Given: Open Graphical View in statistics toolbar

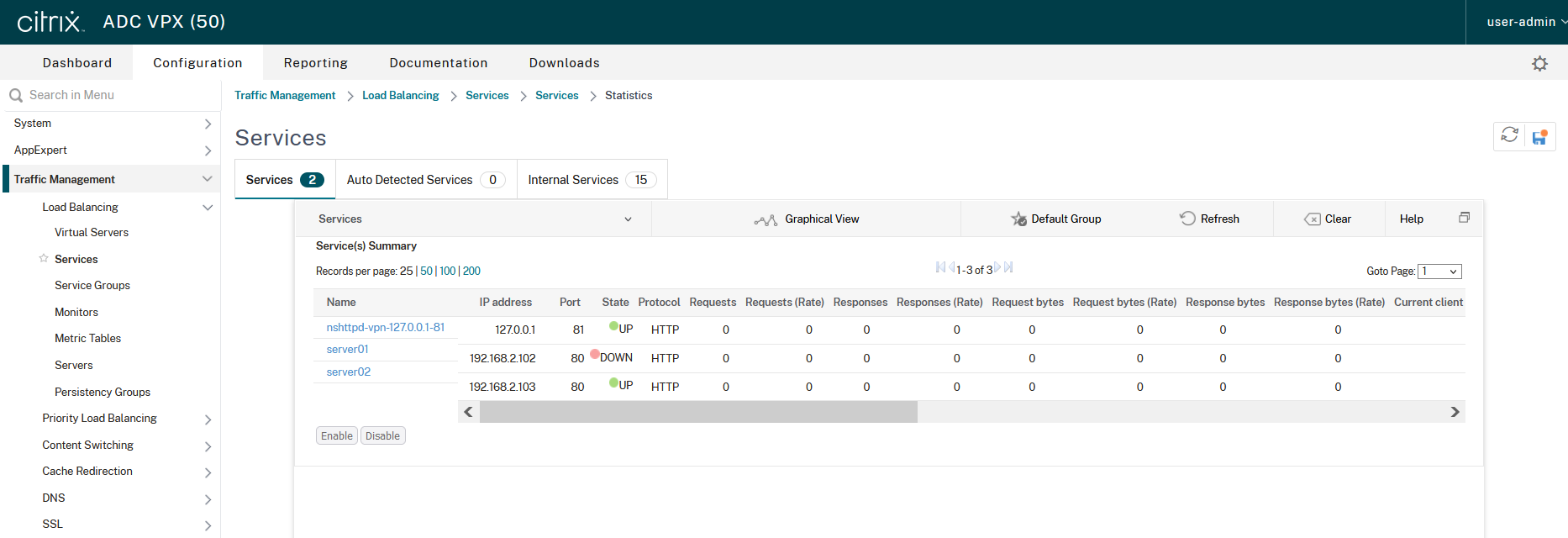Looking at the screenshot, I should click(807, 219).
